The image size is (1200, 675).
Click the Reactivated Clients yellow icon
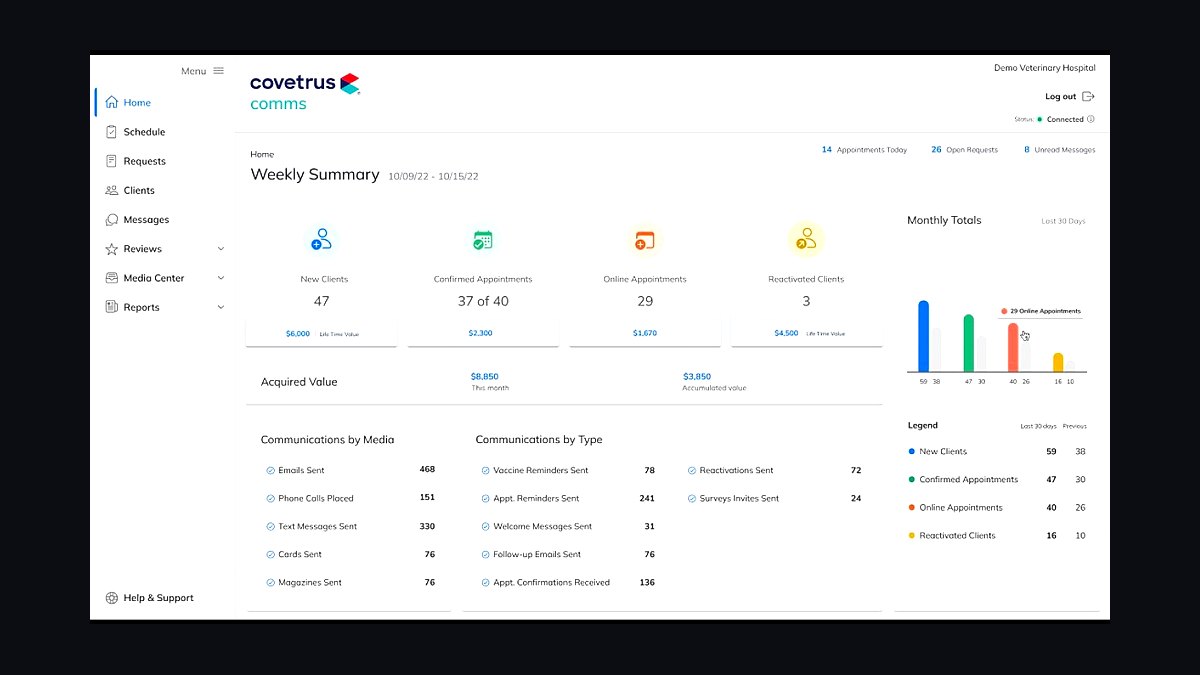806,240
